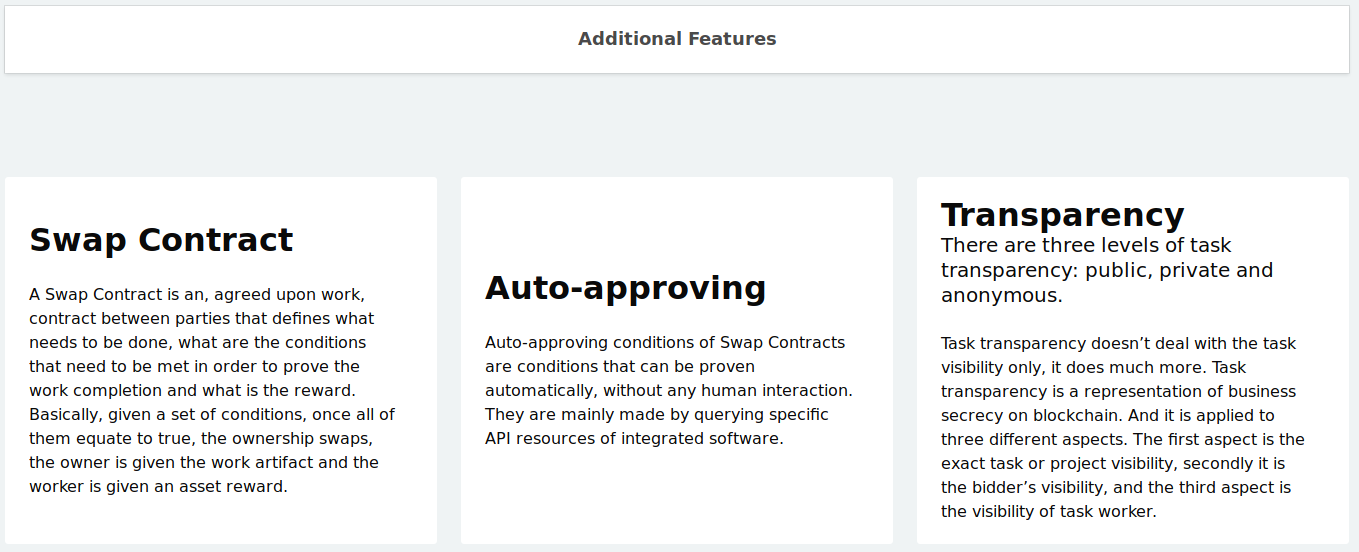
Task: Click the Transparency heading
Action: (x=1062, y=215)
